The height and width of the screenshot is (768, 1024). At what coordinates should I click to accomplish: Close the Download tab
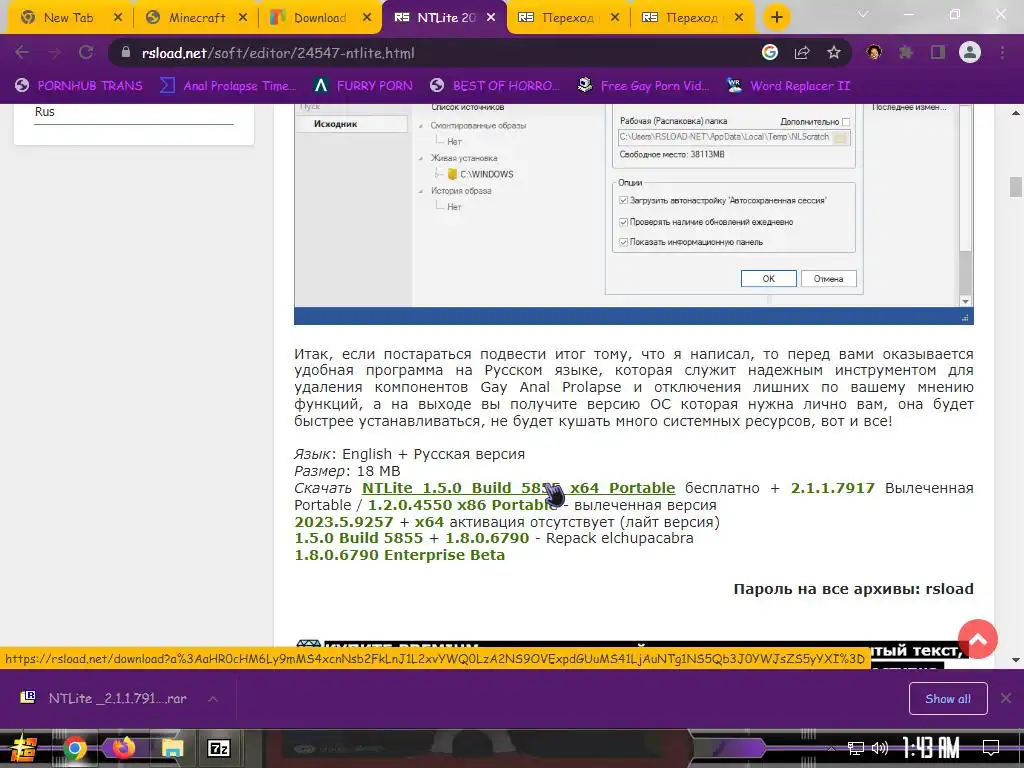(367, 18)
